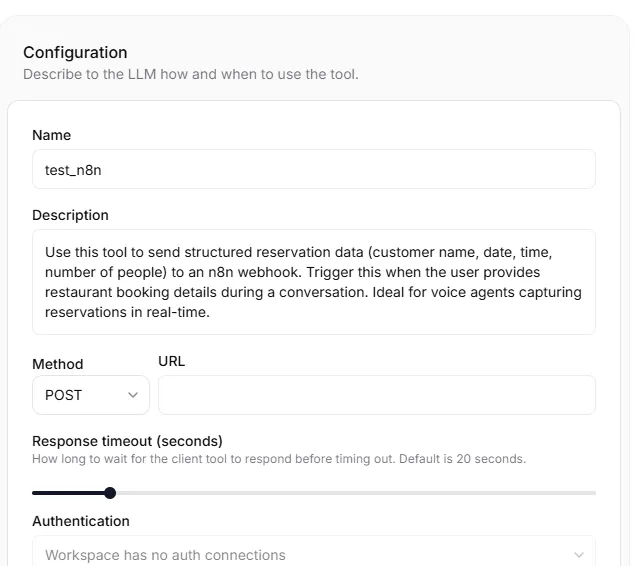Click the unfilled gray part of the timeout slider

pos(356,493)
